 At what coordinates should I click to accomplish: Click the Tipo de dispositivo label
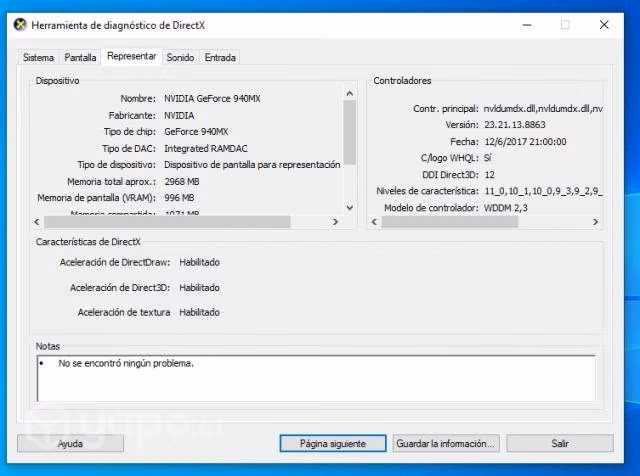click(x=117, y=165)
